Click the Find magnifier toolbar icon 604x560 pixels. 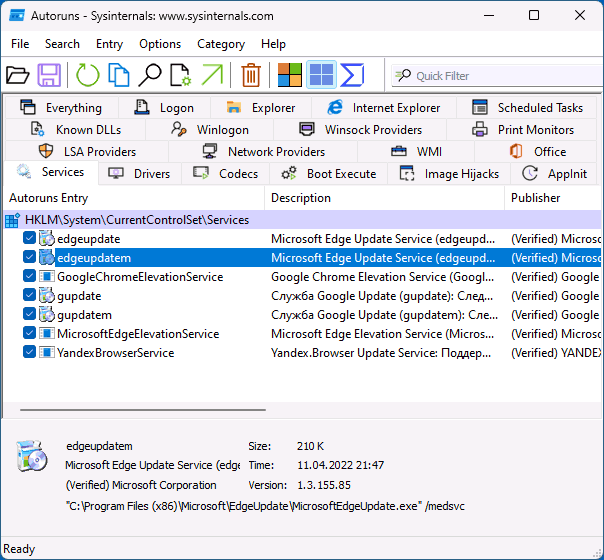tap(150, 75)
